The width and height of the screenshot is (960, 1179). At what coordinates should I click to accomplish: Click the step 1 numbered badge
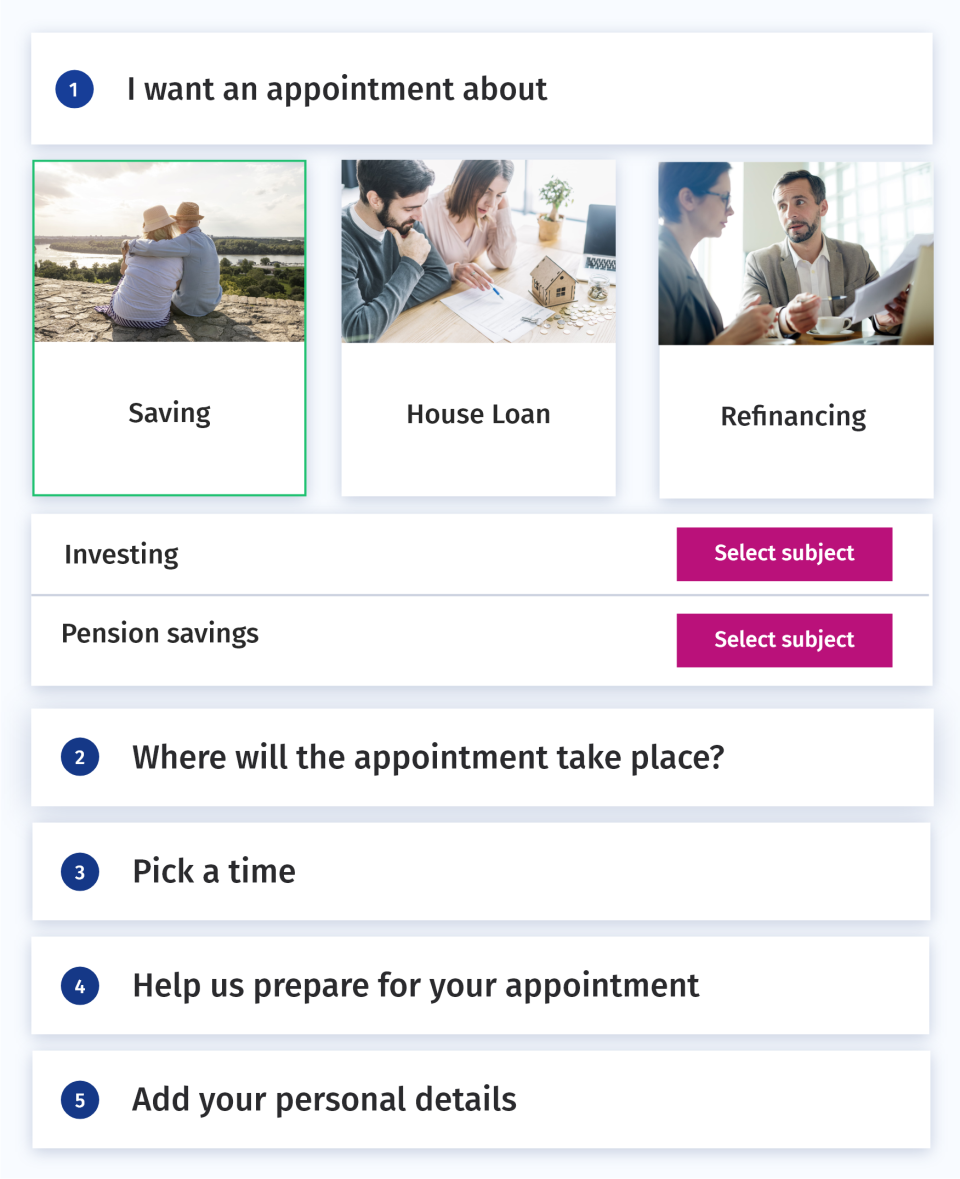pos(74,89)
